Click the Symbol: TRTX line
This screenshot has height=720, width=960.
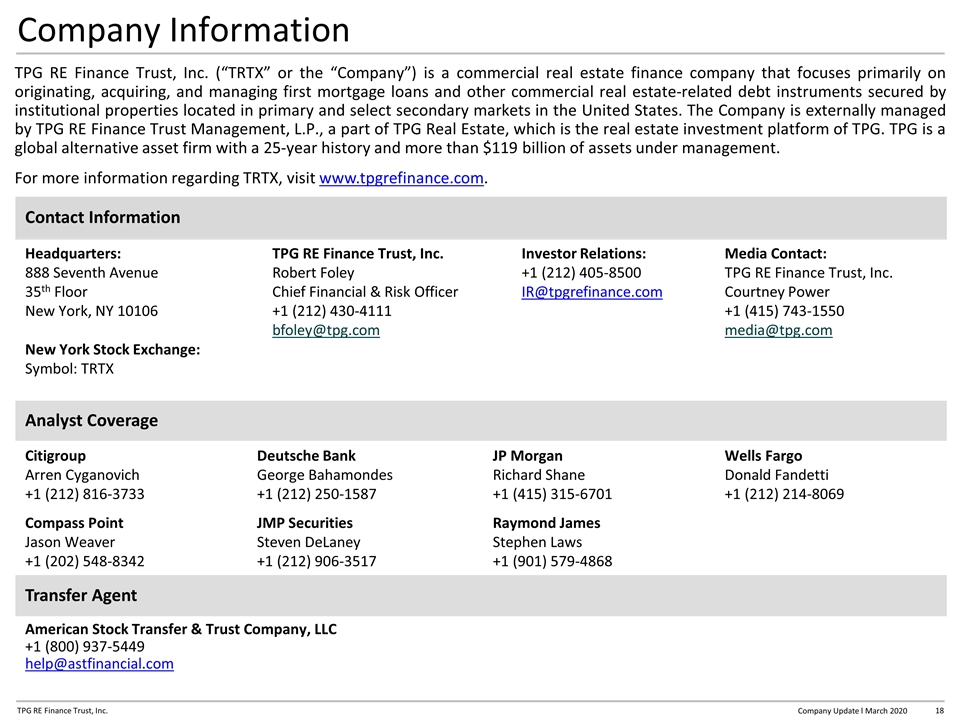(69, 369)
